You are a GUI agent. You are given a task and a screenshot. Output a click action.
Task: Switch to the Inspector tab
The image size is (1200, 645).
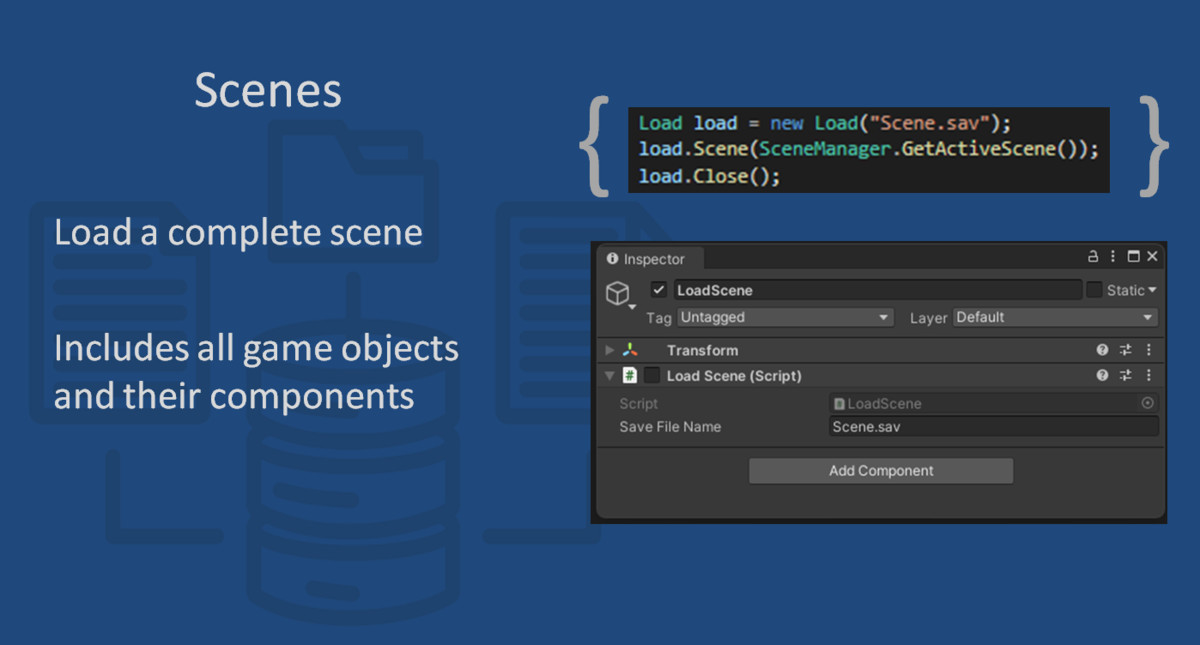[650, 259]
